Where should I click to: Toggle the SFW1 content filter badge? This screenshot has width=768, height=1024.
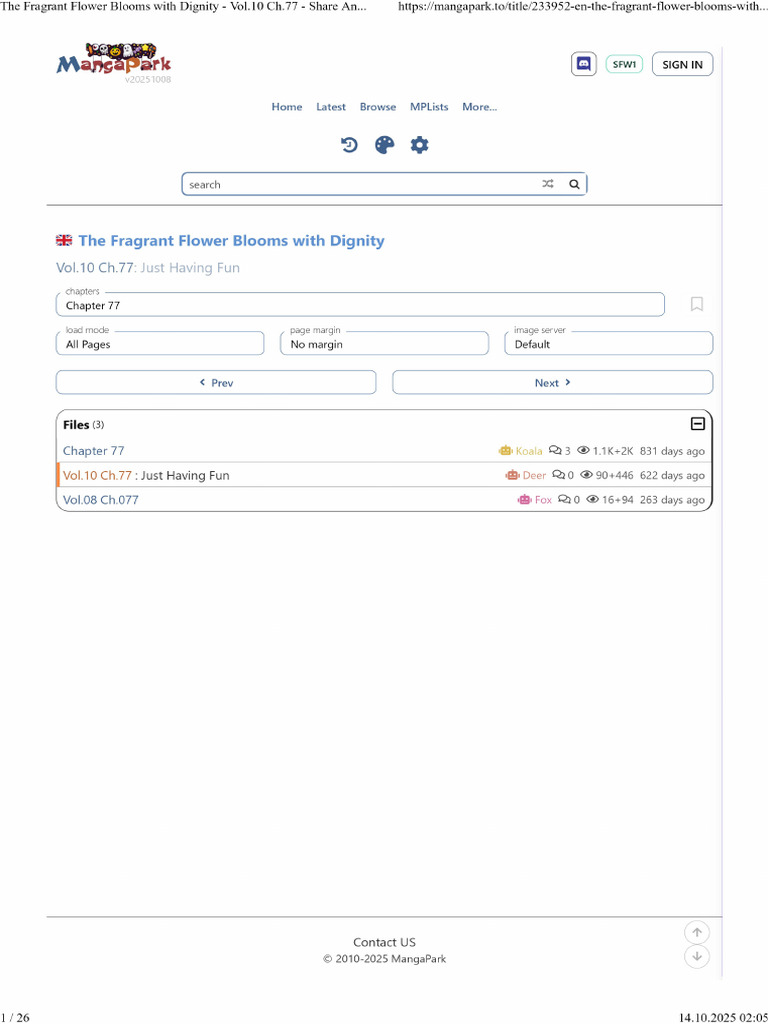click(x=624, y=64)
